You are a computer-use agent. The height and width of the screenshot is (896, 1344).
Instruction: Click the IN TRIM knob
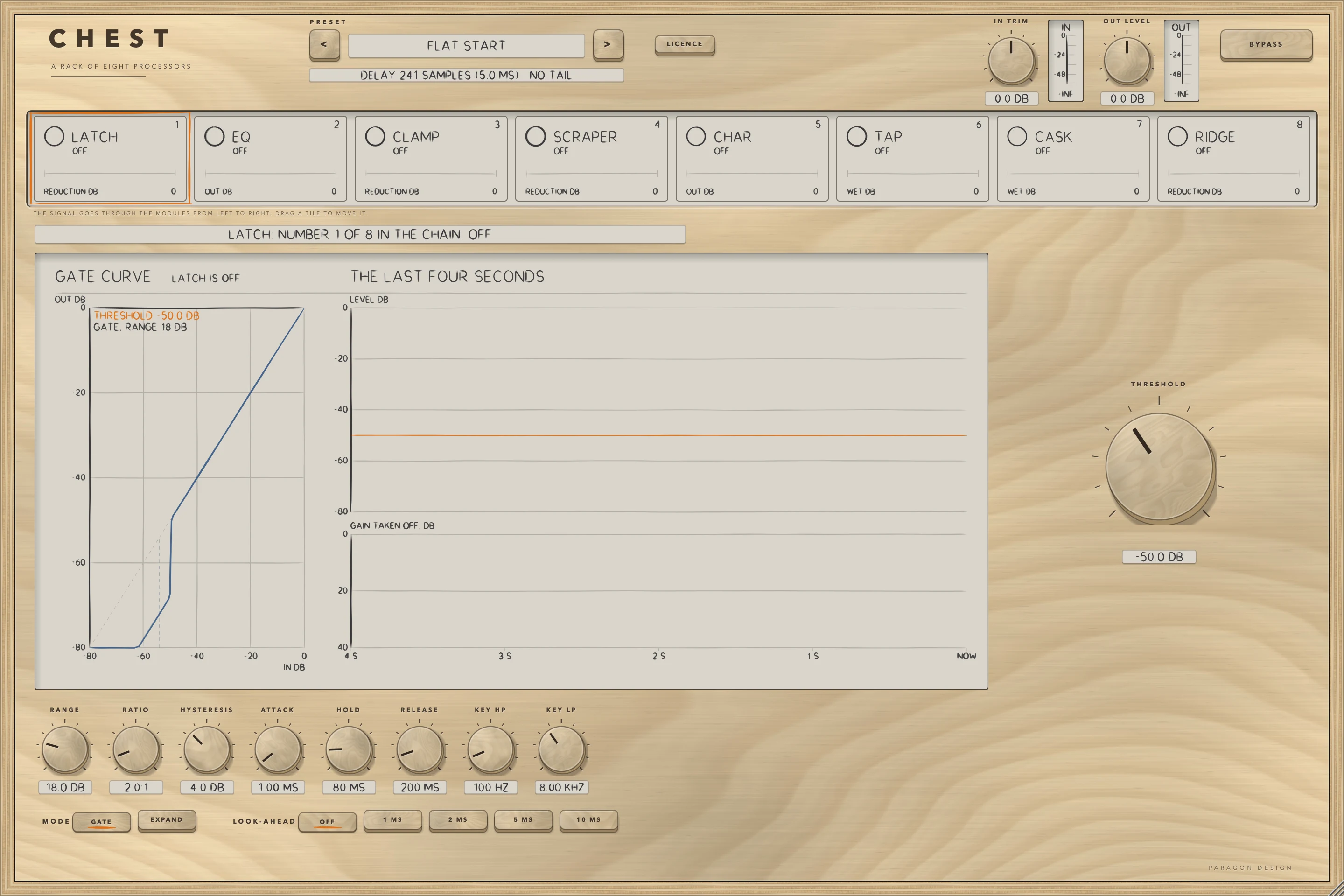(1011, 61)
